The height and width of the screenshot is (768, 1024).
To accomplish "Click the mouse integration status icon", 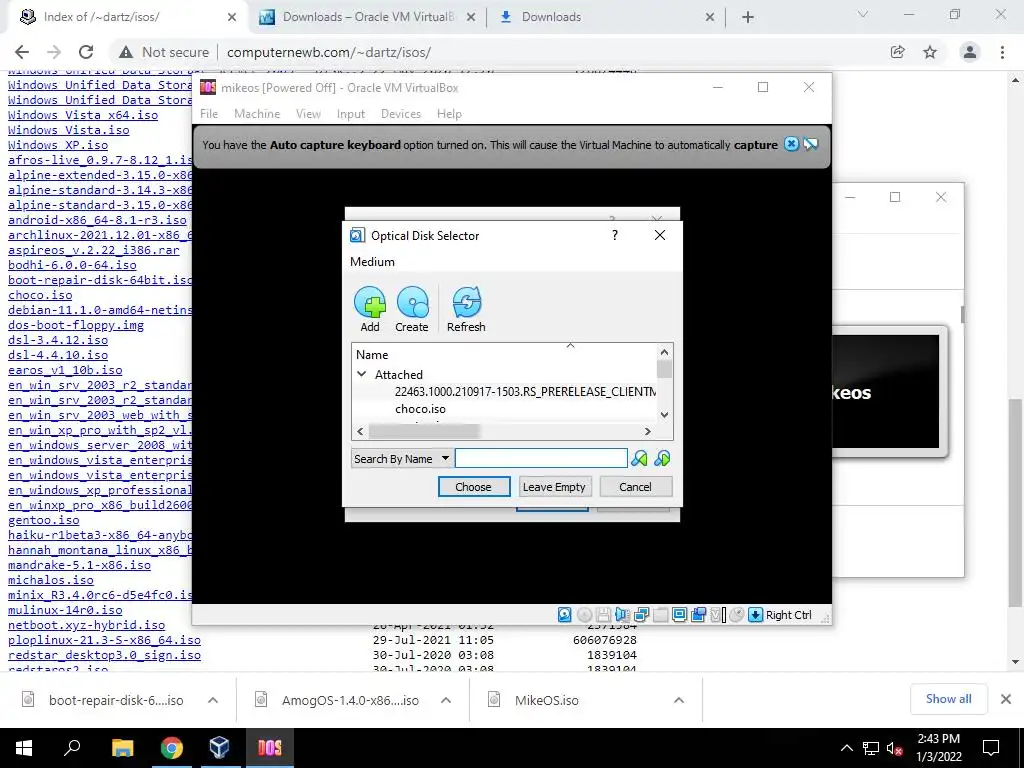I will tap(737, 615).
